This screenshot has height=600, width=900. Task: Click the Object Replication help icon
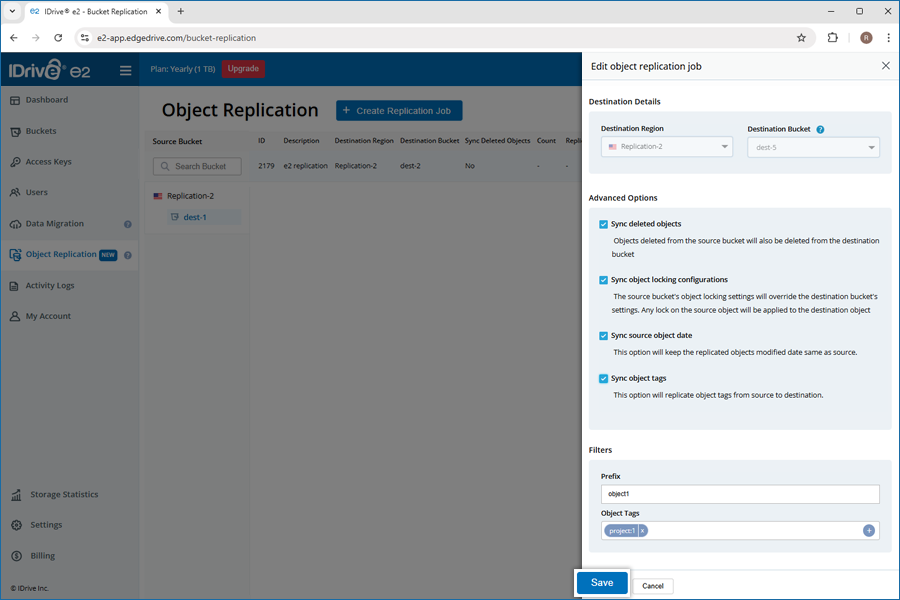click(127, 255)
